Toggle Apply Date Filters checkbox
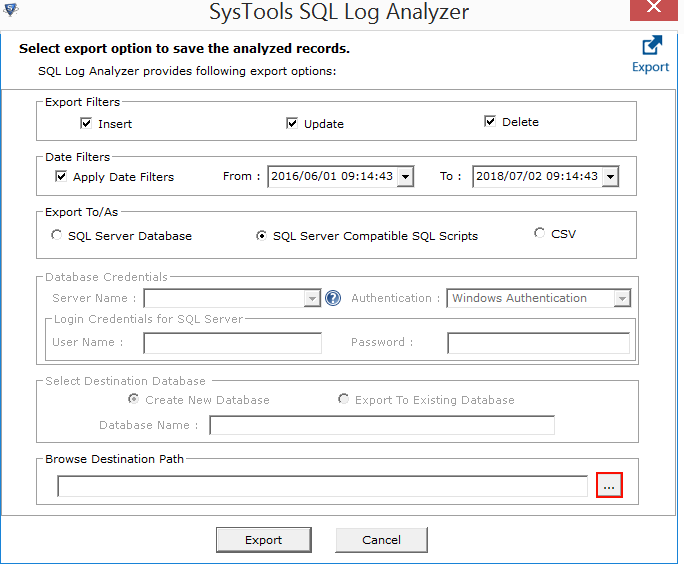 coord(61,177)
